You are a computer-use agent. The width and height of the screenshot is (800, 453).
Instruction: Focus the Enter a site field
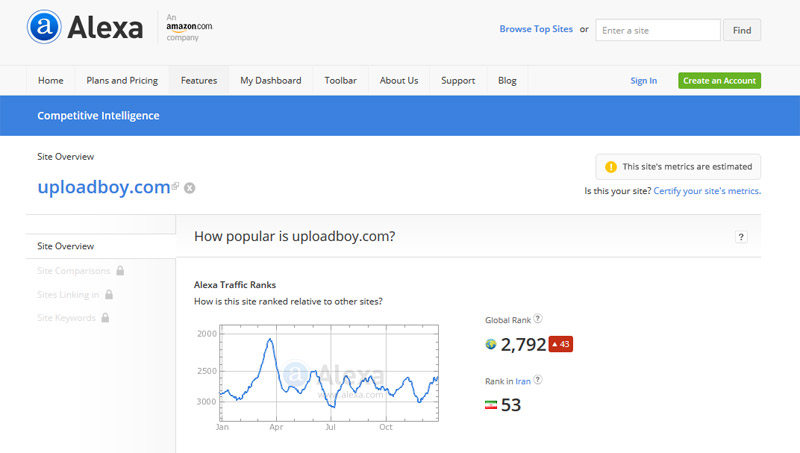(x=658, y=30)
